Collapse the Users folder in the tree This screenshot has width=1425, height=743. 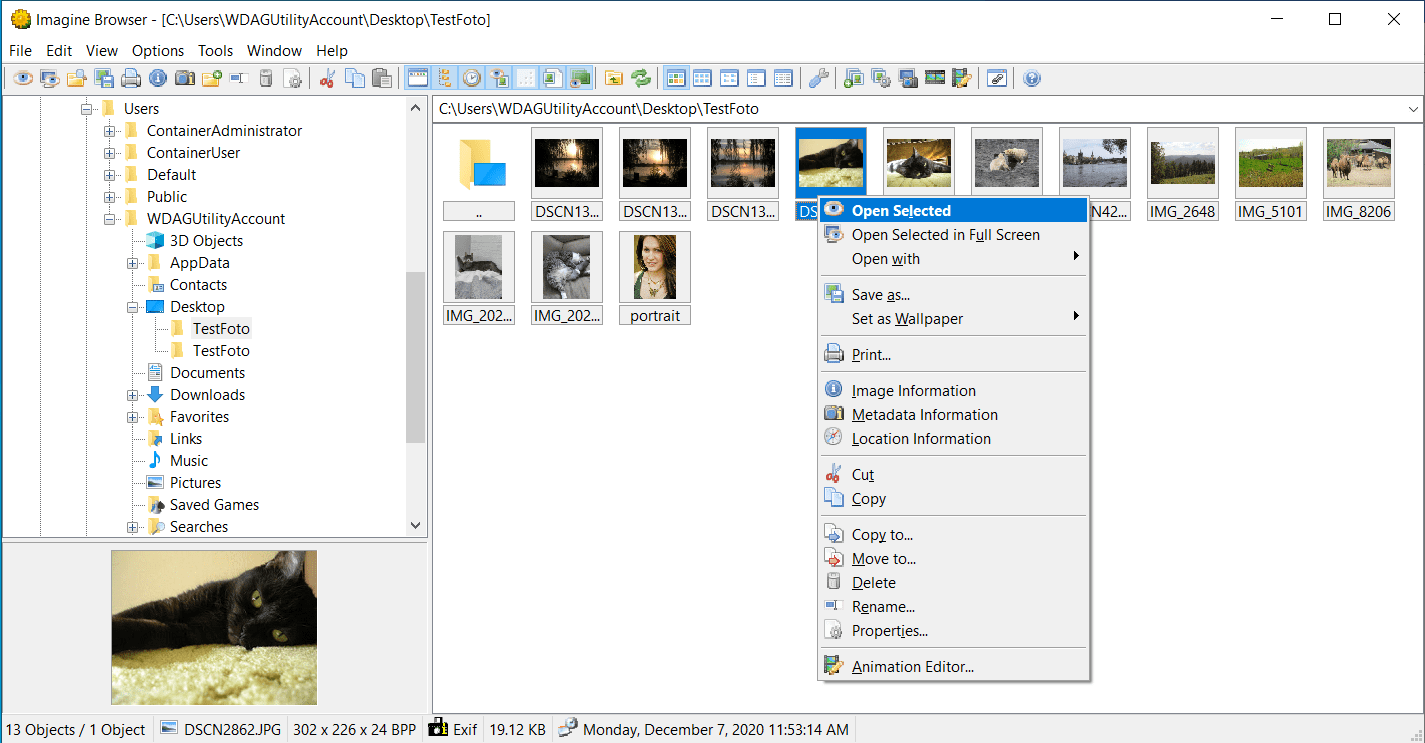87,109
